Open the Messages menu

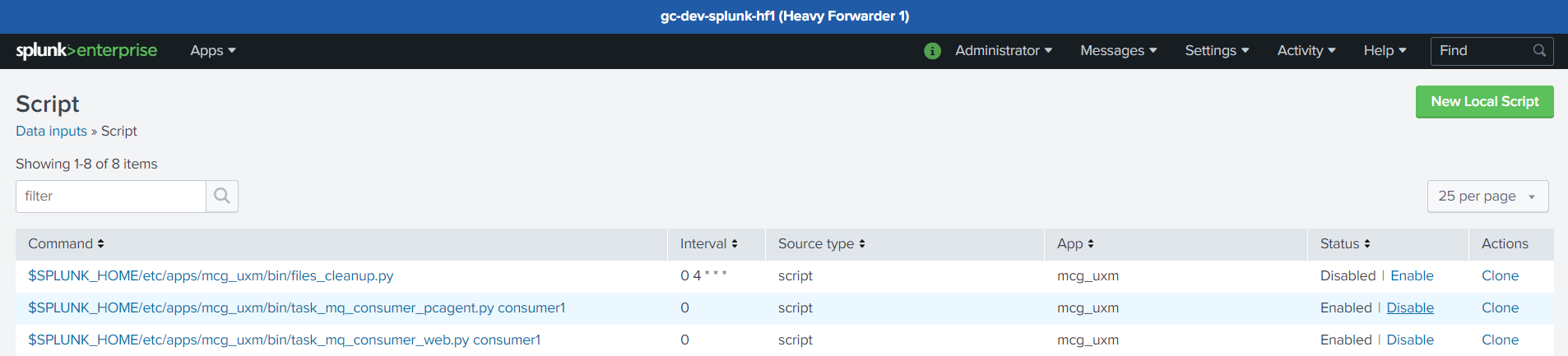click(1118, 51)
